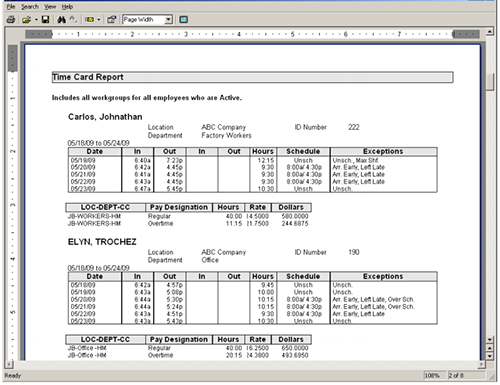
Task: Click the 4:57p out time cell
Action: coord(175,285)
